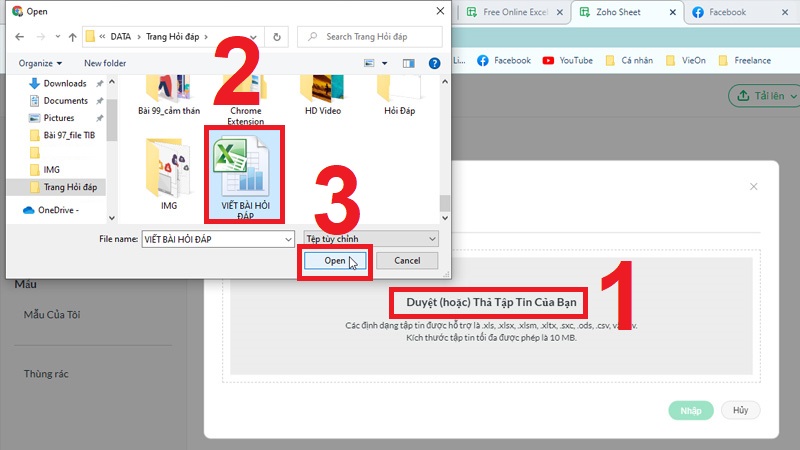
Task: Click the Open button
Action: (335, 261)
